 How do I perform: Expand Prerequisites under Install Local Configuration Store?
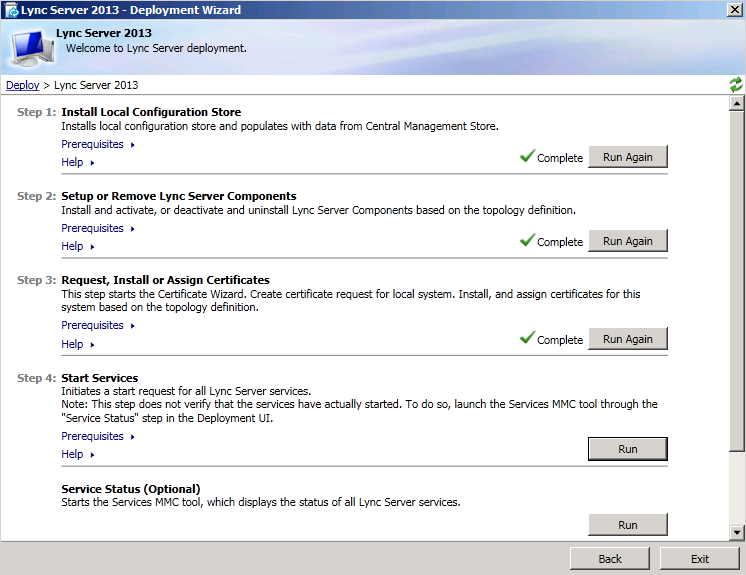tap(98, 144)
